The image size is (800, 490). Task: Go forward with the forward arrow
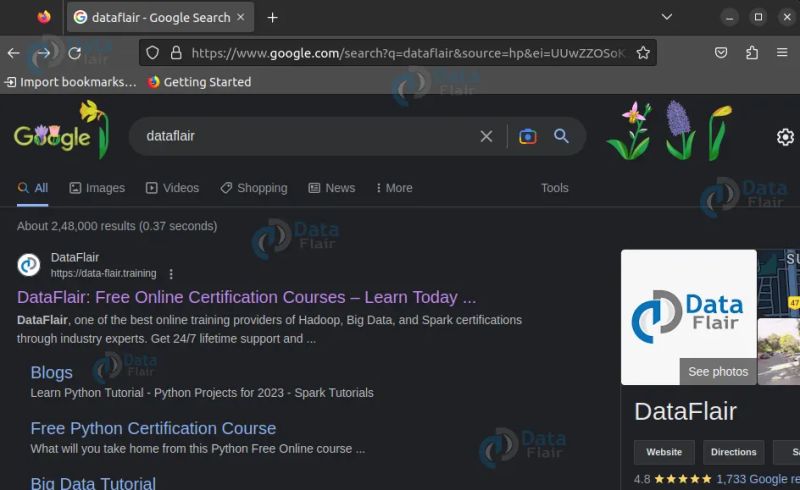43,53
